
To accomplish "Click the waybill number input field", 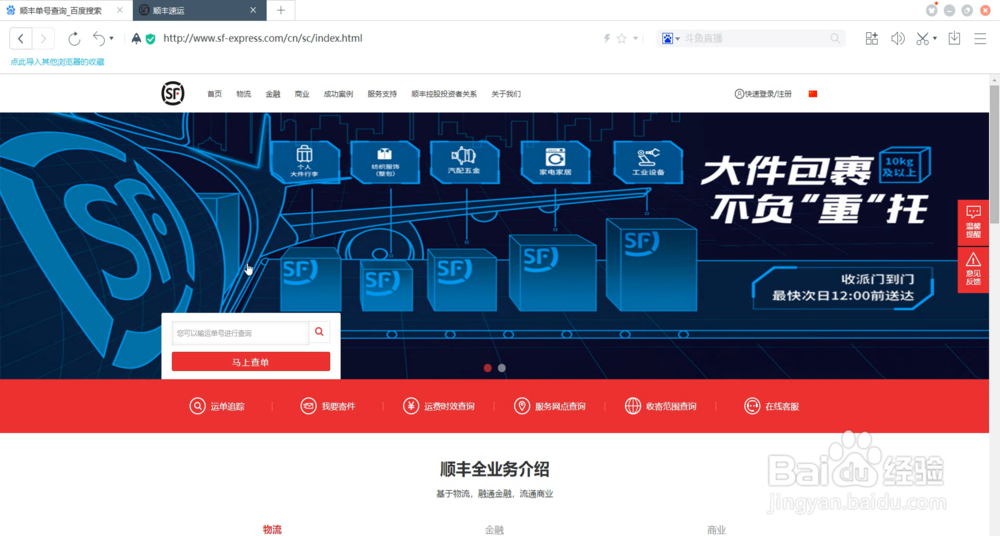I will tap(240, 333).
